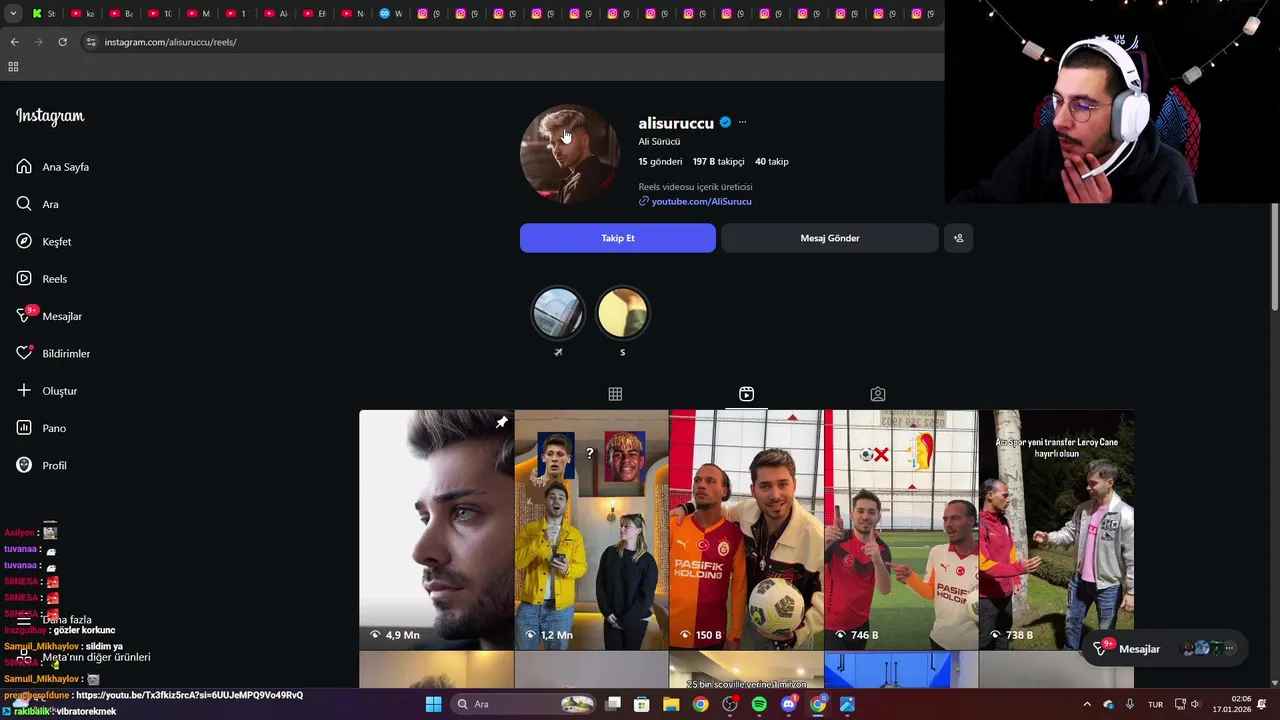
Task: Click the suggested-users person-plus button
Action: (958, 238)
